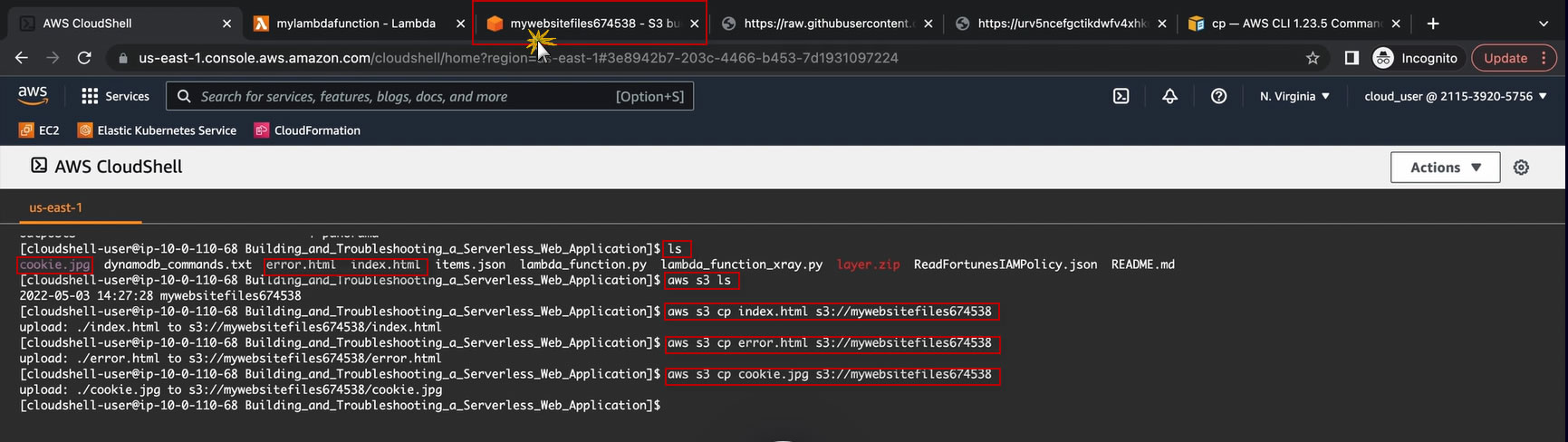Open the CloudShell icon in the AWS navbar
This screenshot has height=442, width=1568.
click(1121, 96)
